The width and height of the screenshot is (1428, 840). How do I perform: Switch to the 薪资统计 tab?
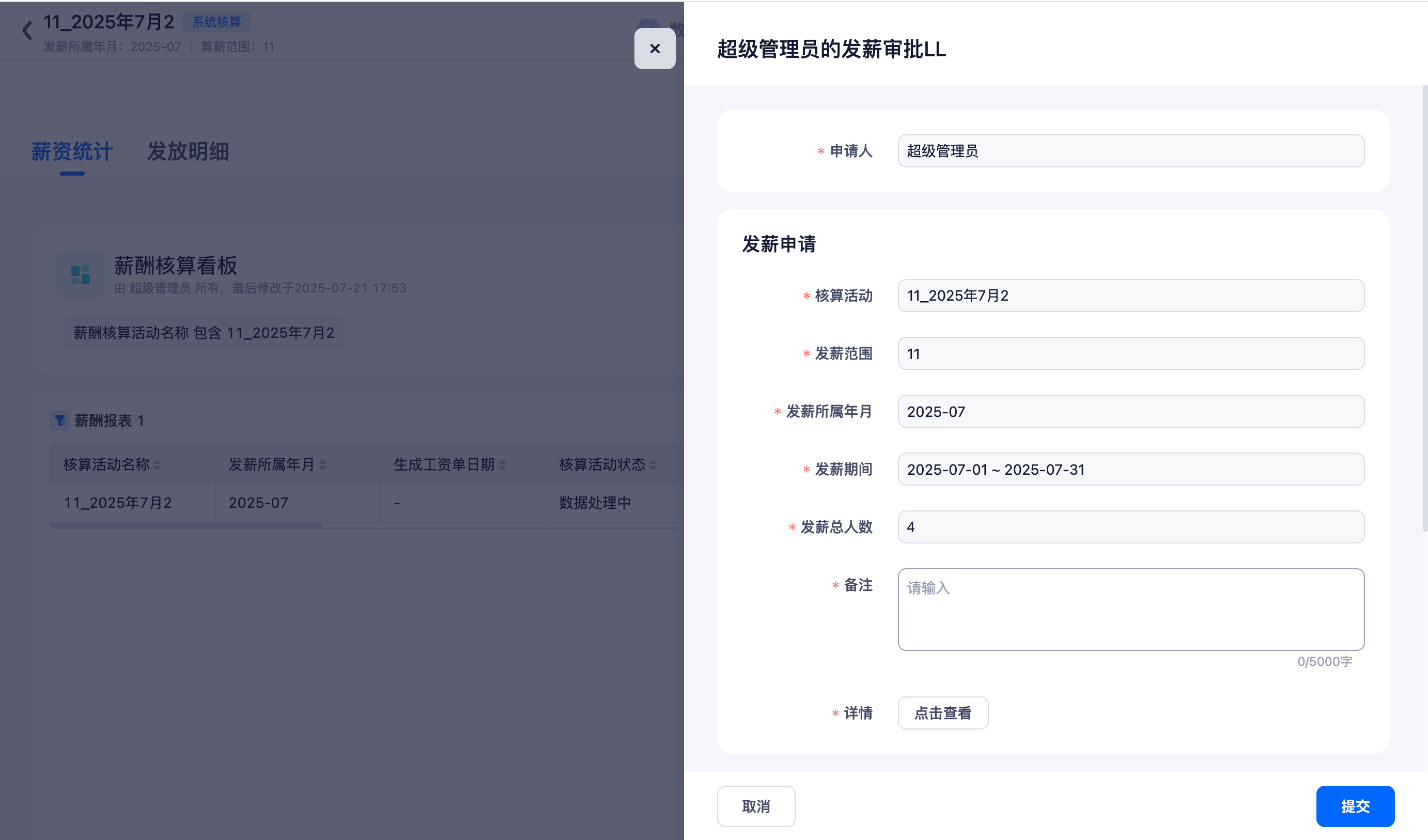pyautogui.click(x=72, y=151)
